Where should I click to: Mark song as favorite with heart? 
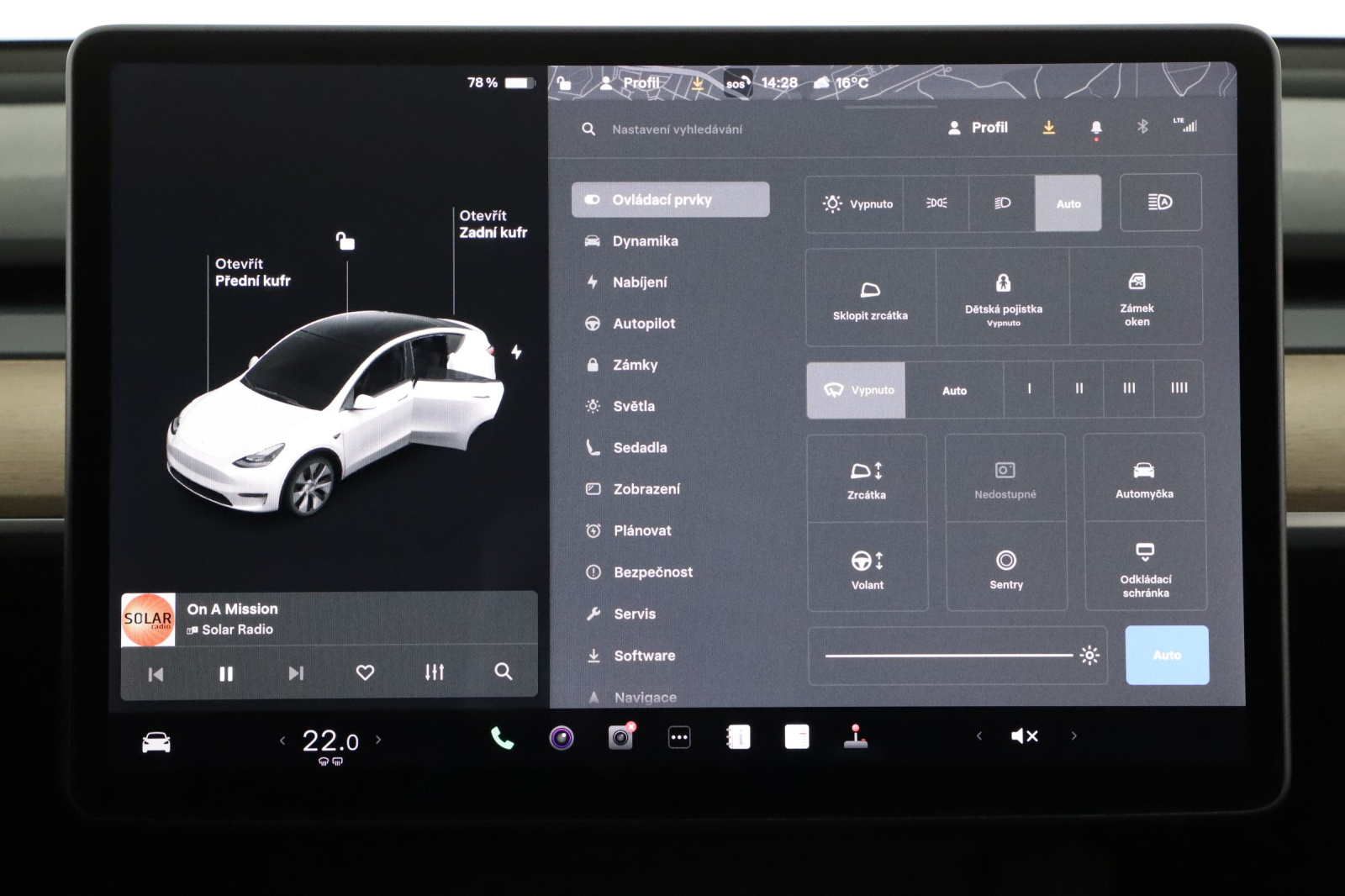[x=365, y=672]
